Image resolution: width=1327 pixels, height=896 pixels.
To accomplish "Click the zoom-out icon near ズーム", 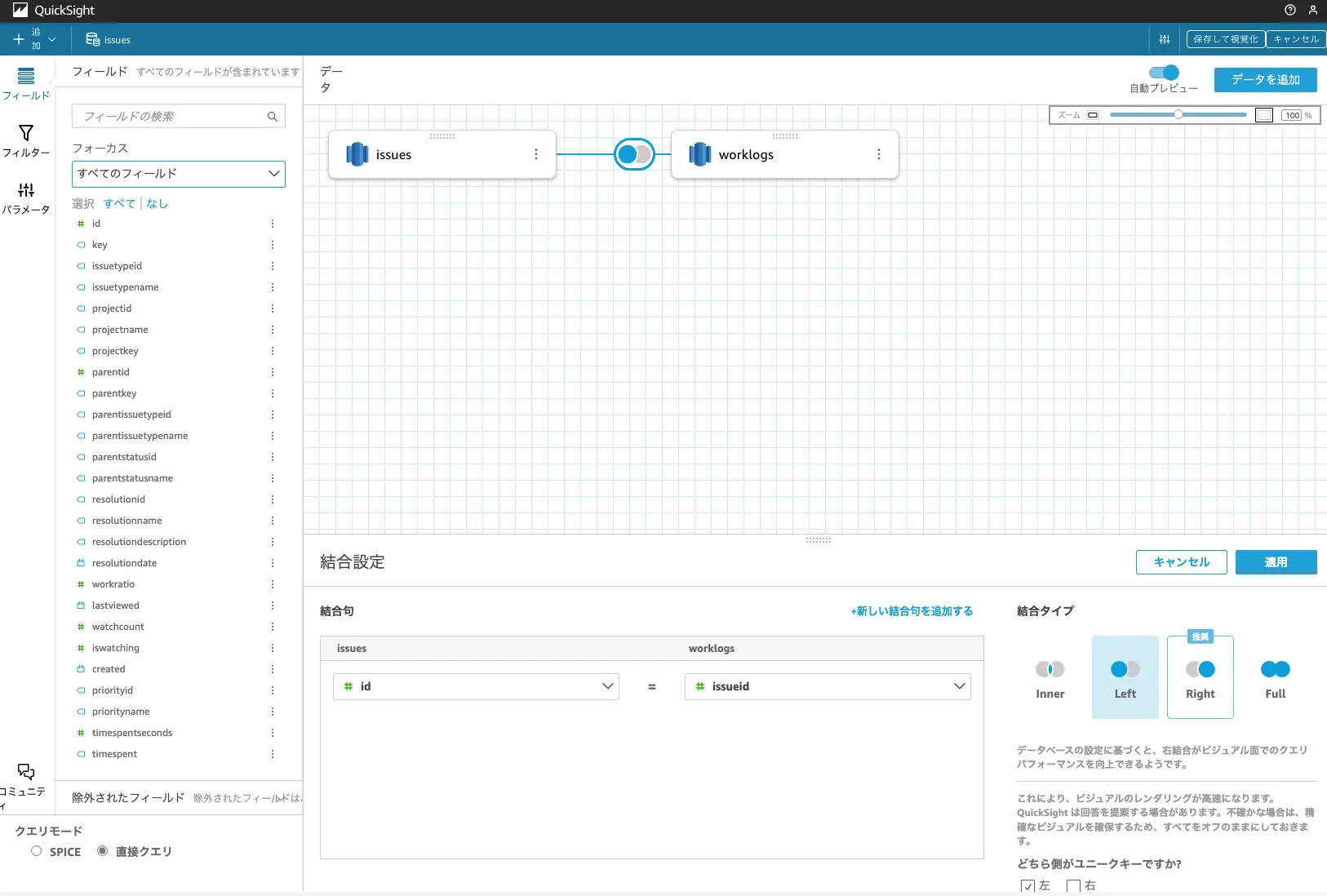I will (1093, 115).
